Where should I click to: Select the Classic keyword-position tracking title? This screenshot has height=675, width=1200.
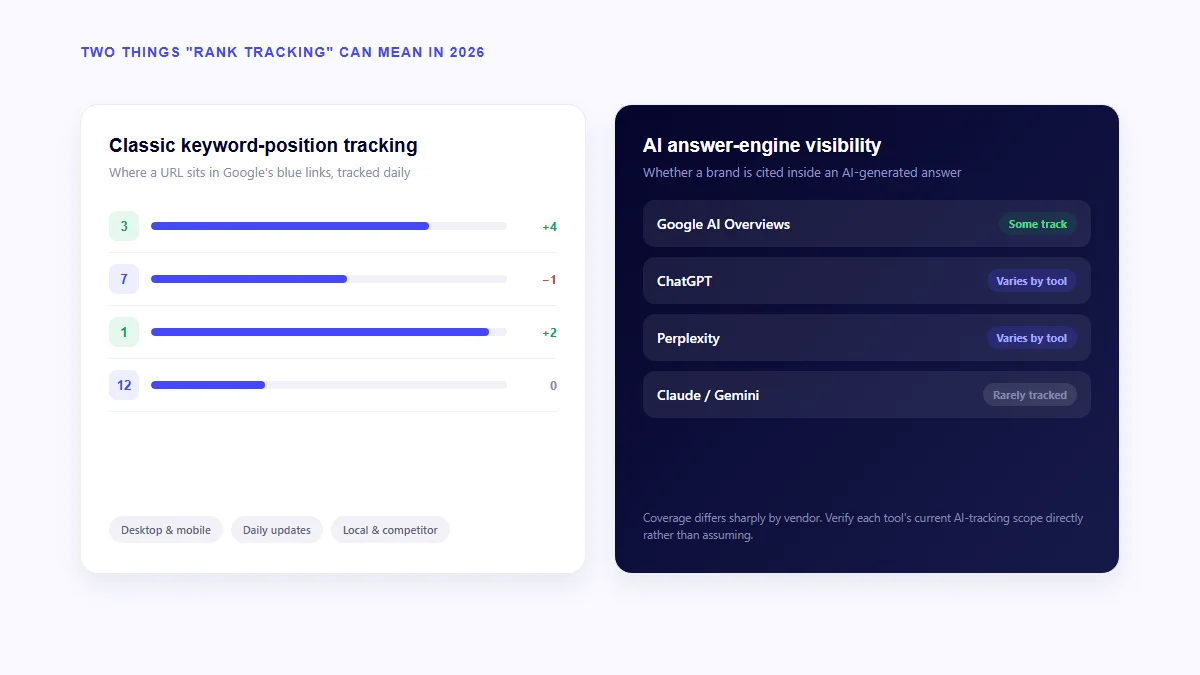click(263, 145)
